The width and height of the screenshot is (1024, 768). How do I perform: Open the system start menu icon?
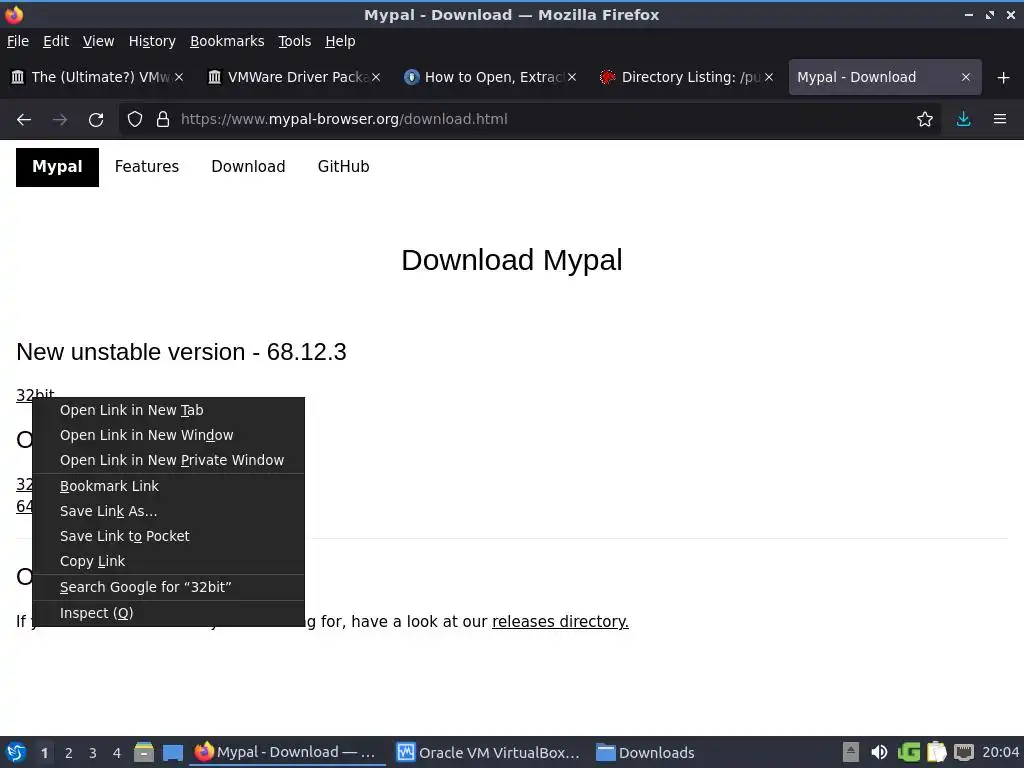(x=16, y=752)
